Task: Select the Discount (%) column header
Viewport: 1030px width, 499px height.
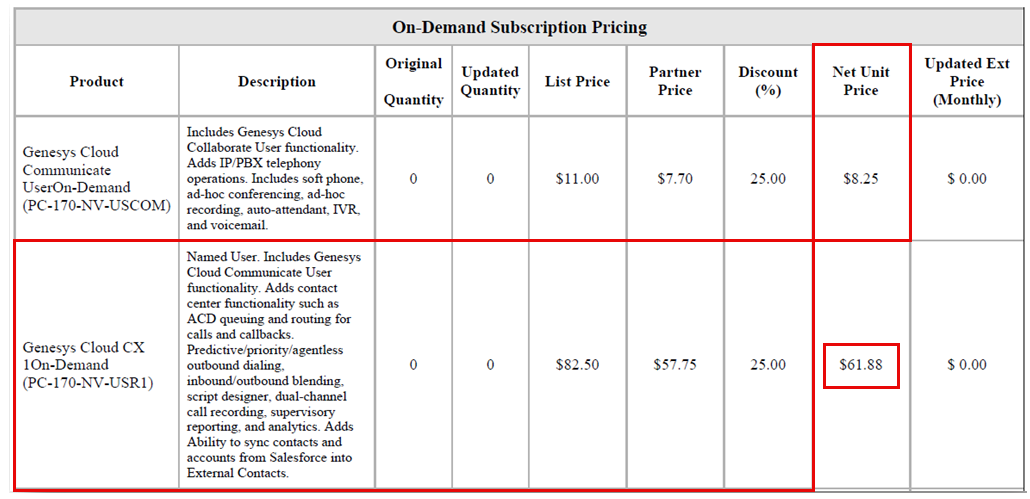Action: pyautogui.click(x=768, y=81)
